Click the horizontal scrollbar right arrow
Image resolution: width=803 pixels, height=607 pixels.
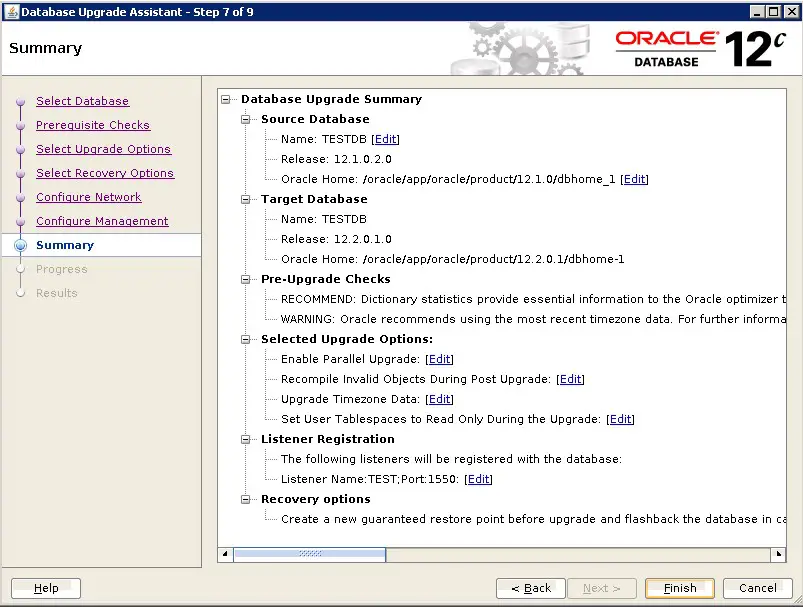click(778, 554)
